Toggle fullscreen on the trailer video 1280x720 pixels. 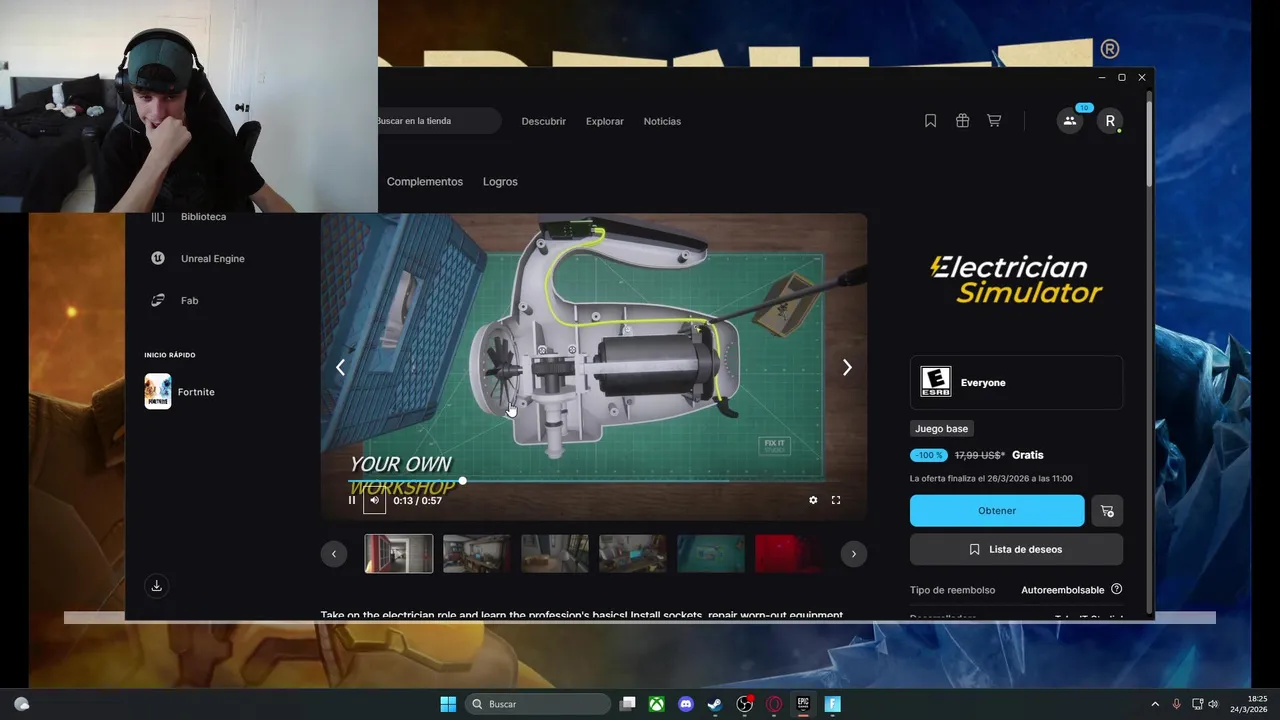pos(836,500)
